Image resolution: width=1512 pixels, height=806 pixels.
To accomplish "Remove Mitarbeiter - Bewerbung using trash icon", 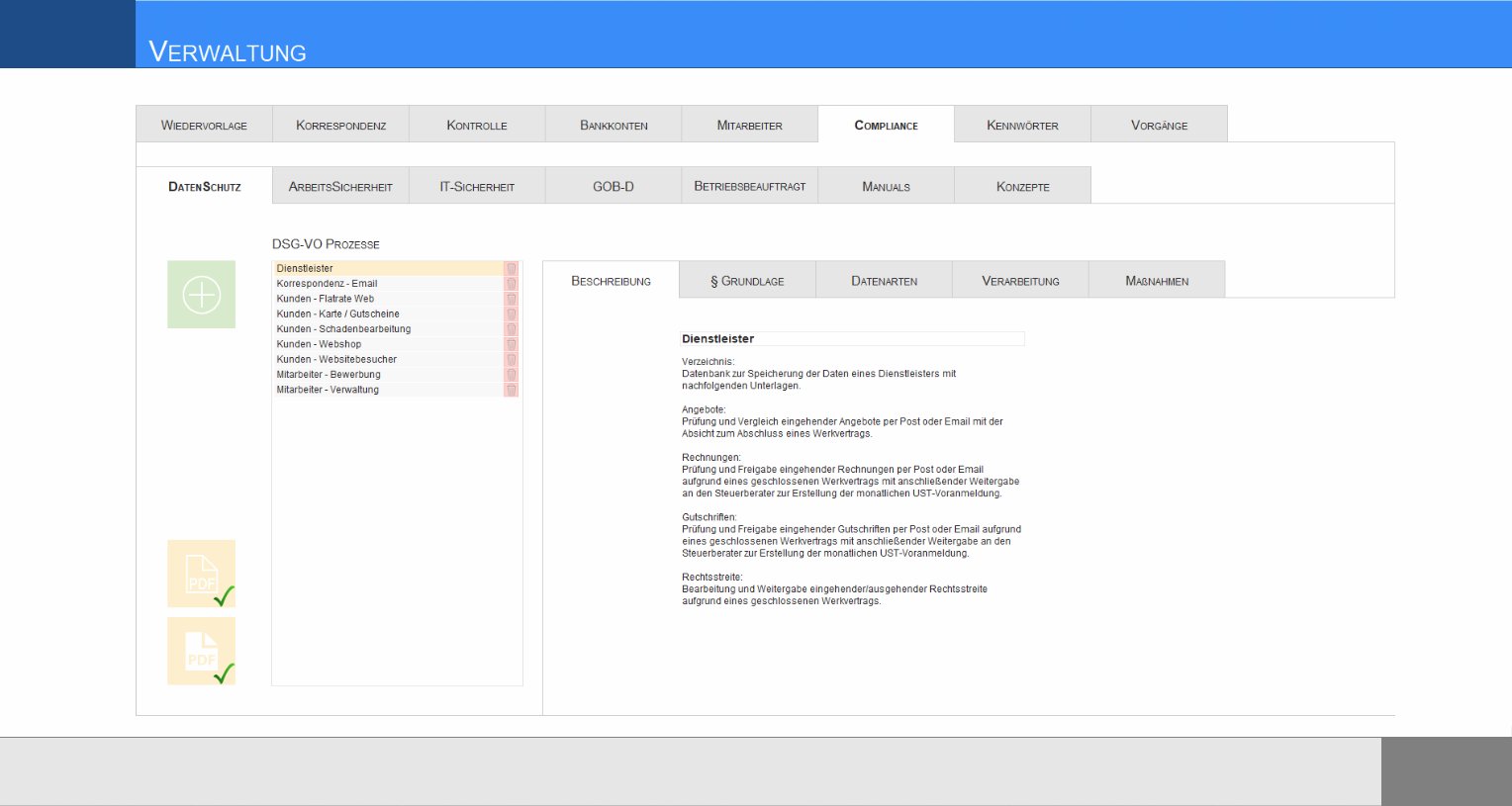I will coord(512,375).
